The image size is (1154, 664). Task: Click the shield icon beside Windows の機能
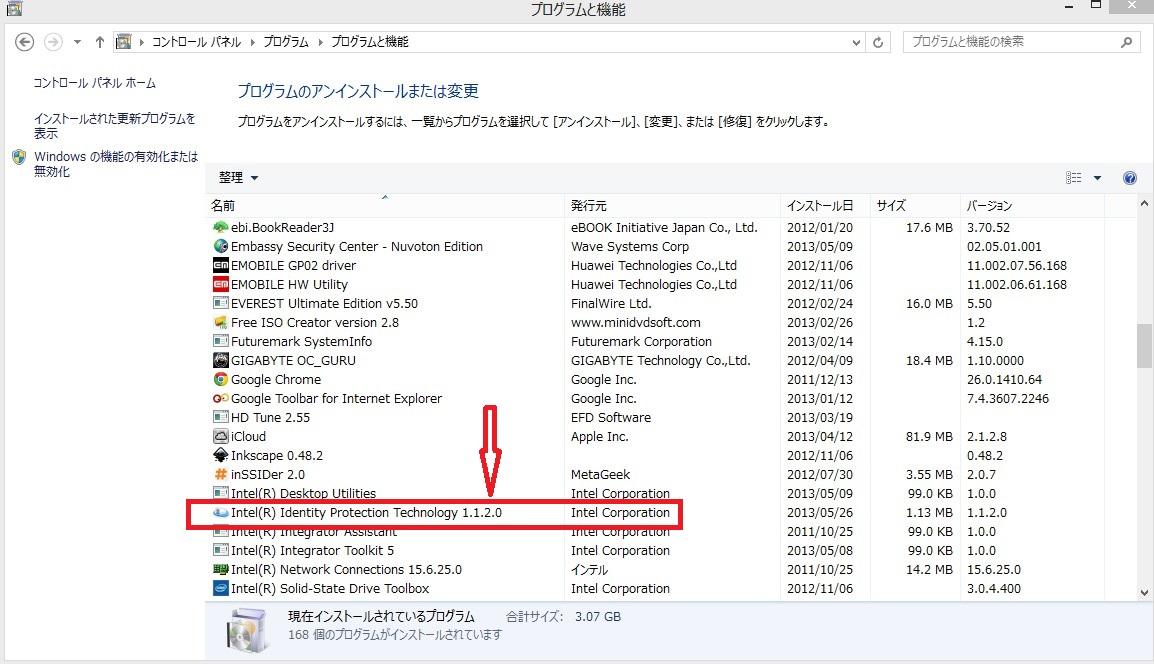tap(20, 157)
